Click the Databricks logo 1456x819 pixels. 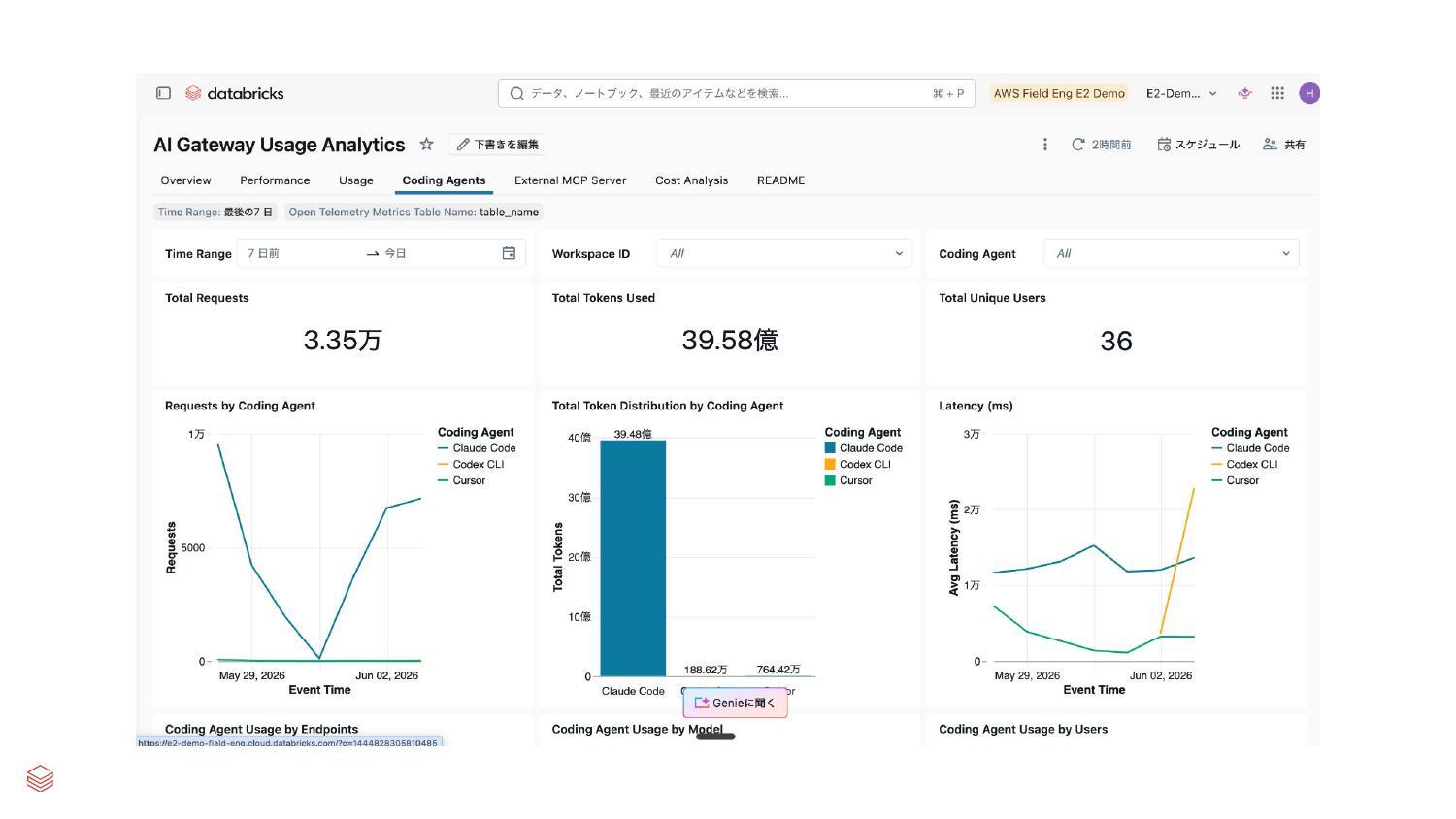tap(235, 93)
